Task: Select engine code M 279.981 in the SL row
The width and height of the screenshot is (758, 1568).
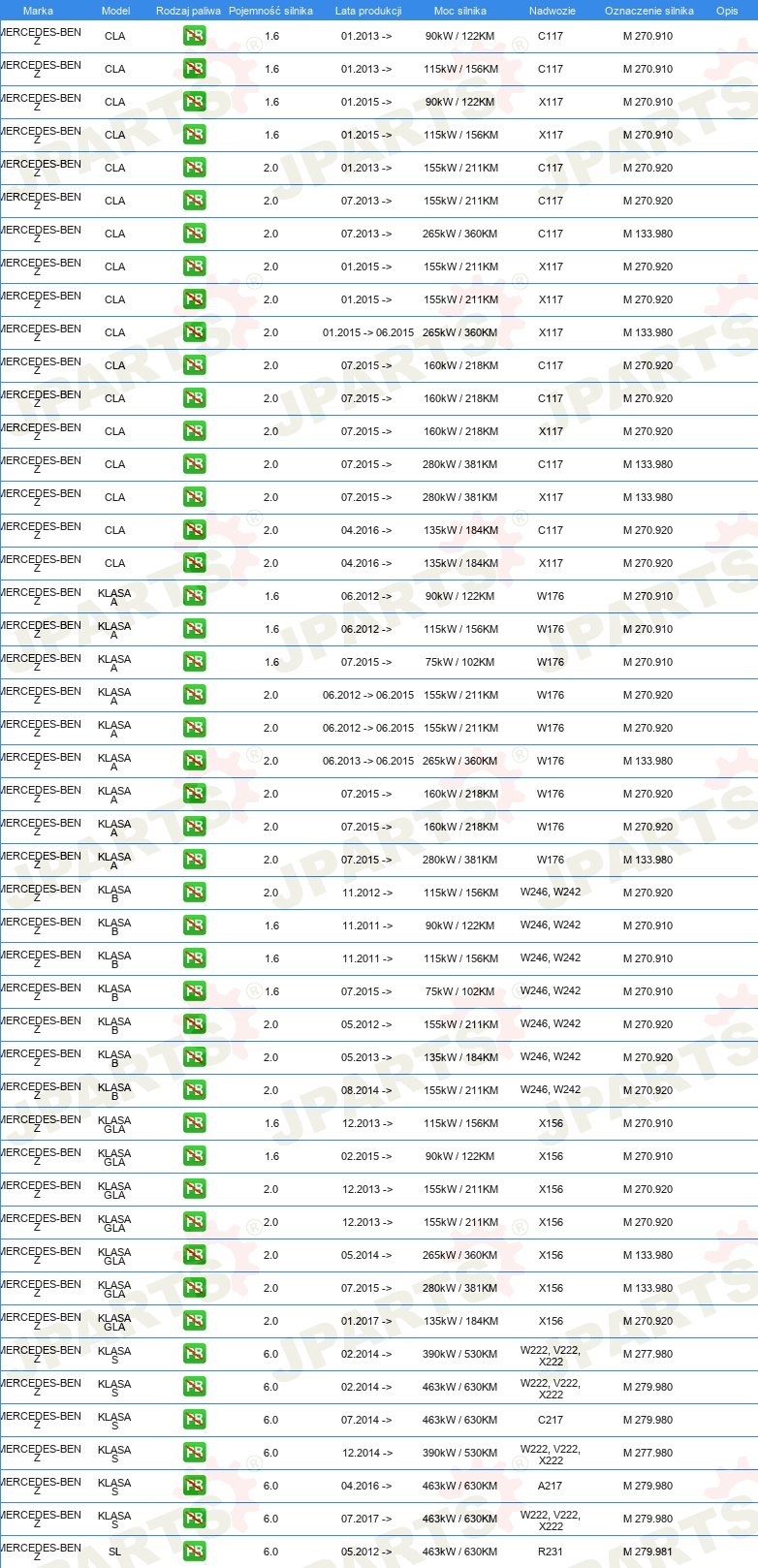Action: (647, 1552)
